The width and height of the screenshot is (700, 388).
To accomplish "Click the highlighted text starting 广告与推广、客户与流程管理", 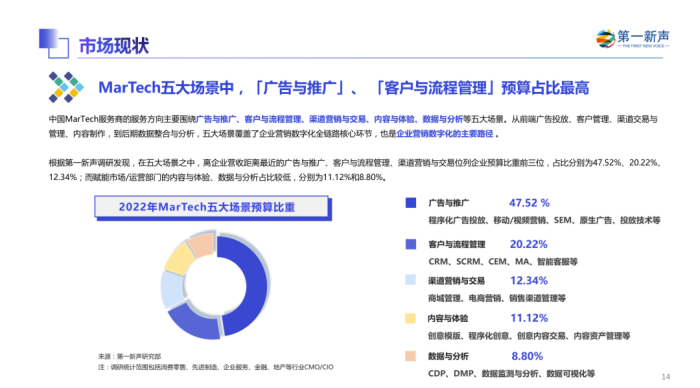I will point(329,119).
